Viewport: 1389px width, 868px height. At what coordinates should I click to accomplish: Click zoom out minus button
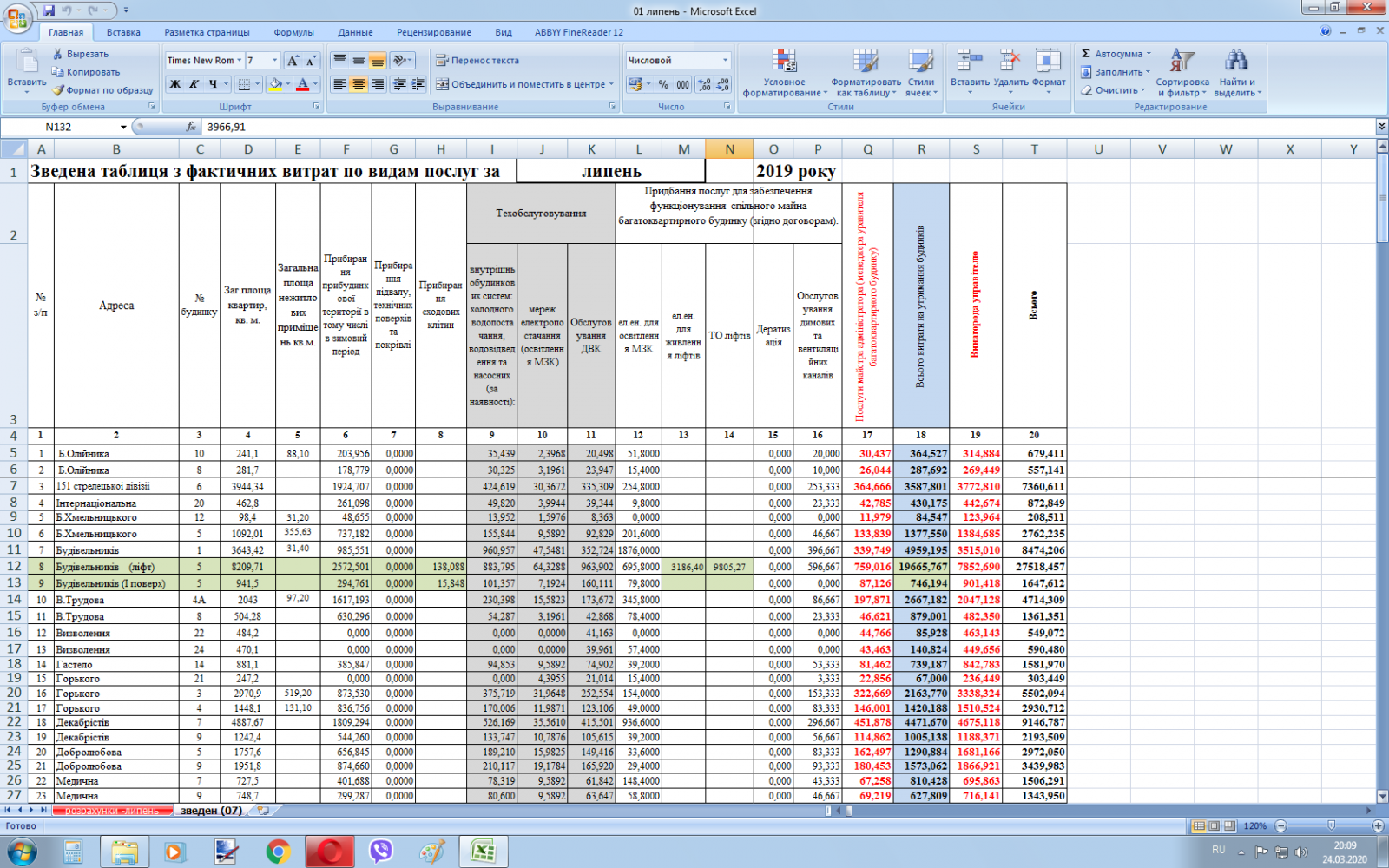coord(1280,825)
